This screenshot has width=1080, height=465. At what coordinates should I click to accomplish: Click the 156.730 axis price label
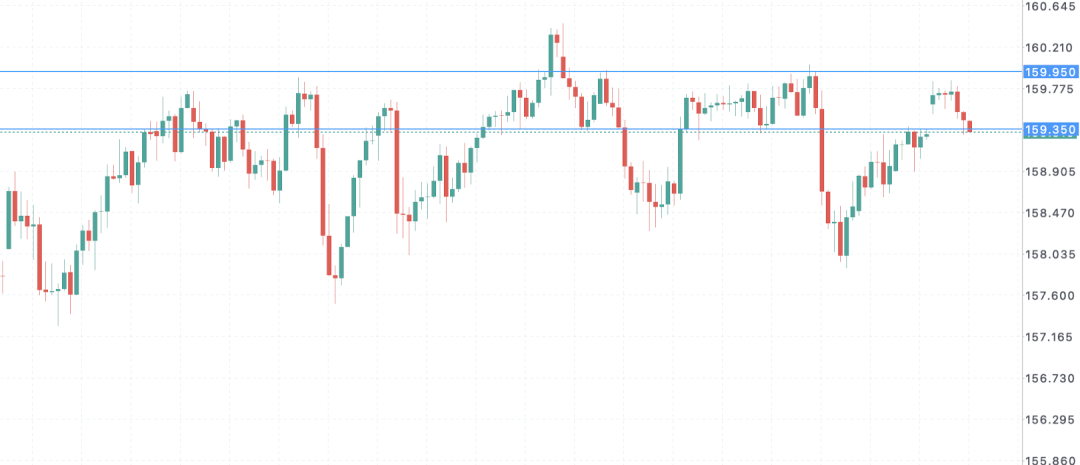click(x=1050, y=379)
